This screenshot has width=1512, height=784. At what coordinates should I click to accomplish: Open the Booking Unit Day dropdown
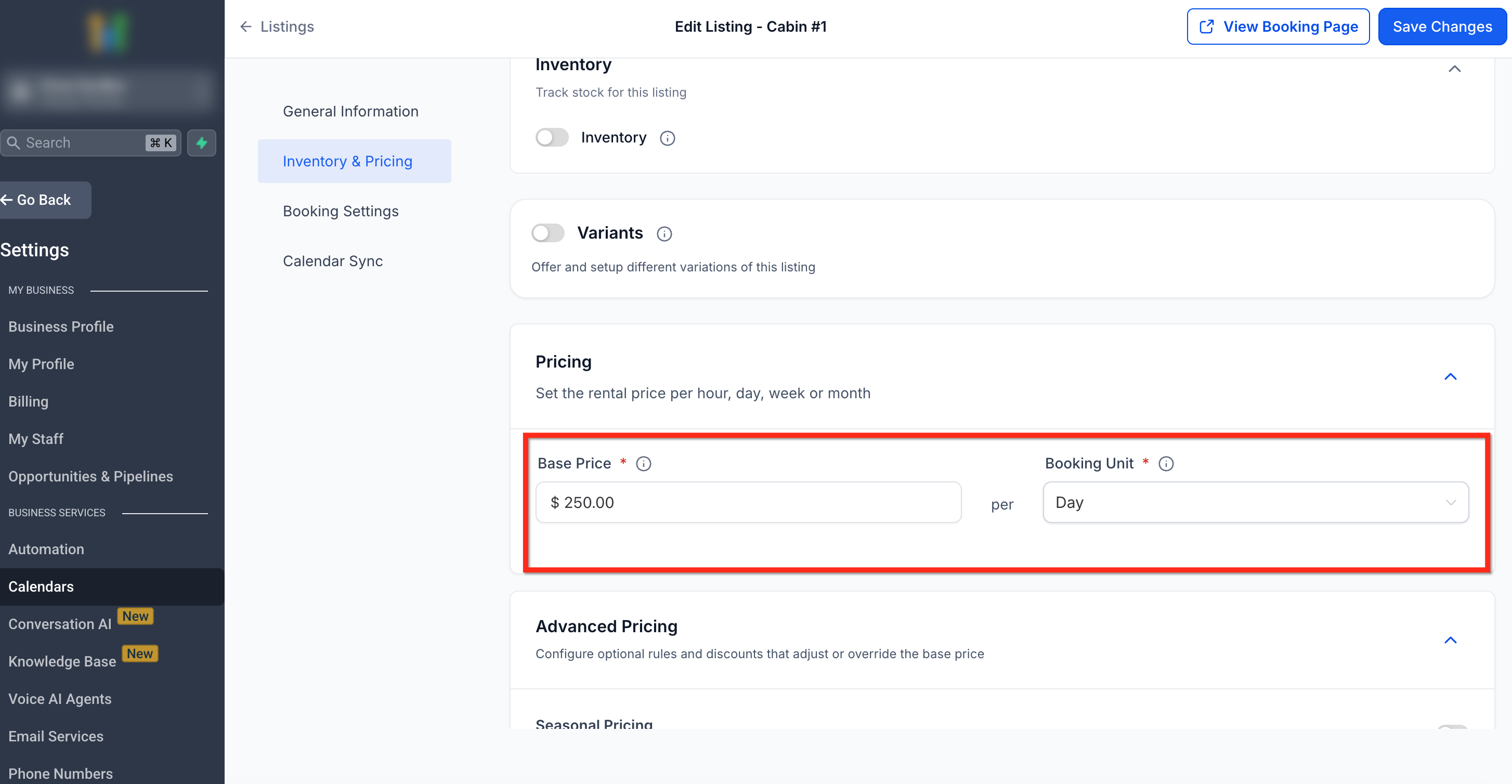1255,502
